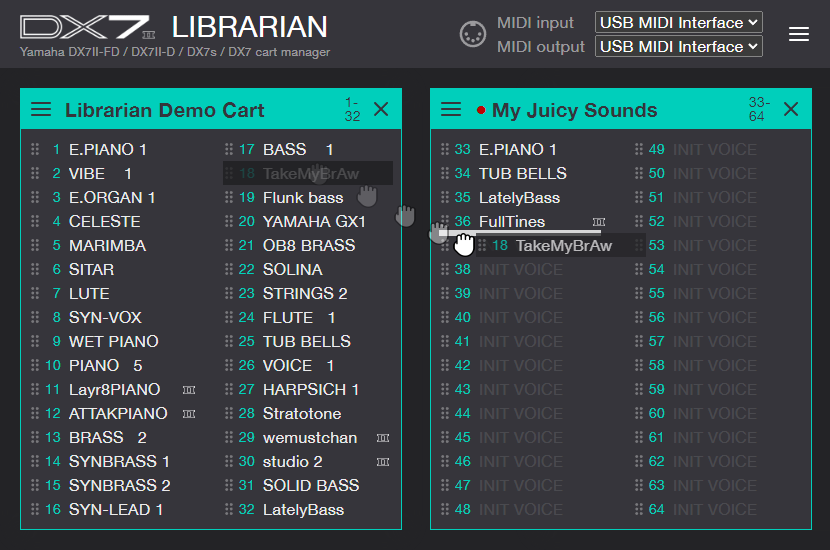The image size is (830, 550).
Task: Open the main hamburger menu in header
Action: [x=798, y=34]
